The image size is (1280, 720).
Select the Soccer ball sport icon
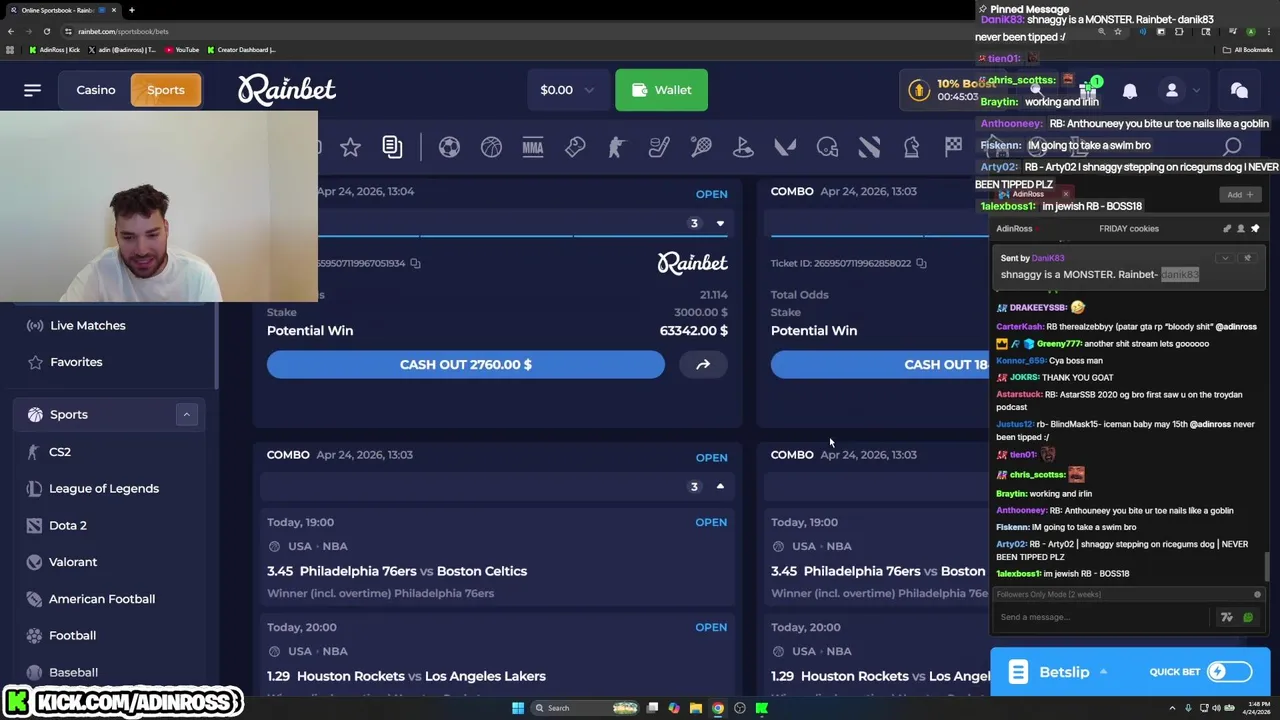point(449,148)
